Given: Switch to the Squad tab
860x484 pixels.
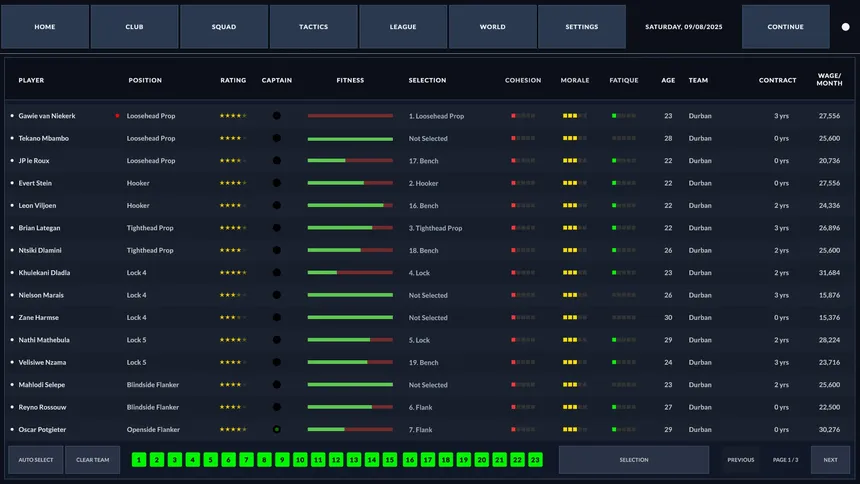Looking at the screenshot, I should pyautogui.click(x=224, y=27).
